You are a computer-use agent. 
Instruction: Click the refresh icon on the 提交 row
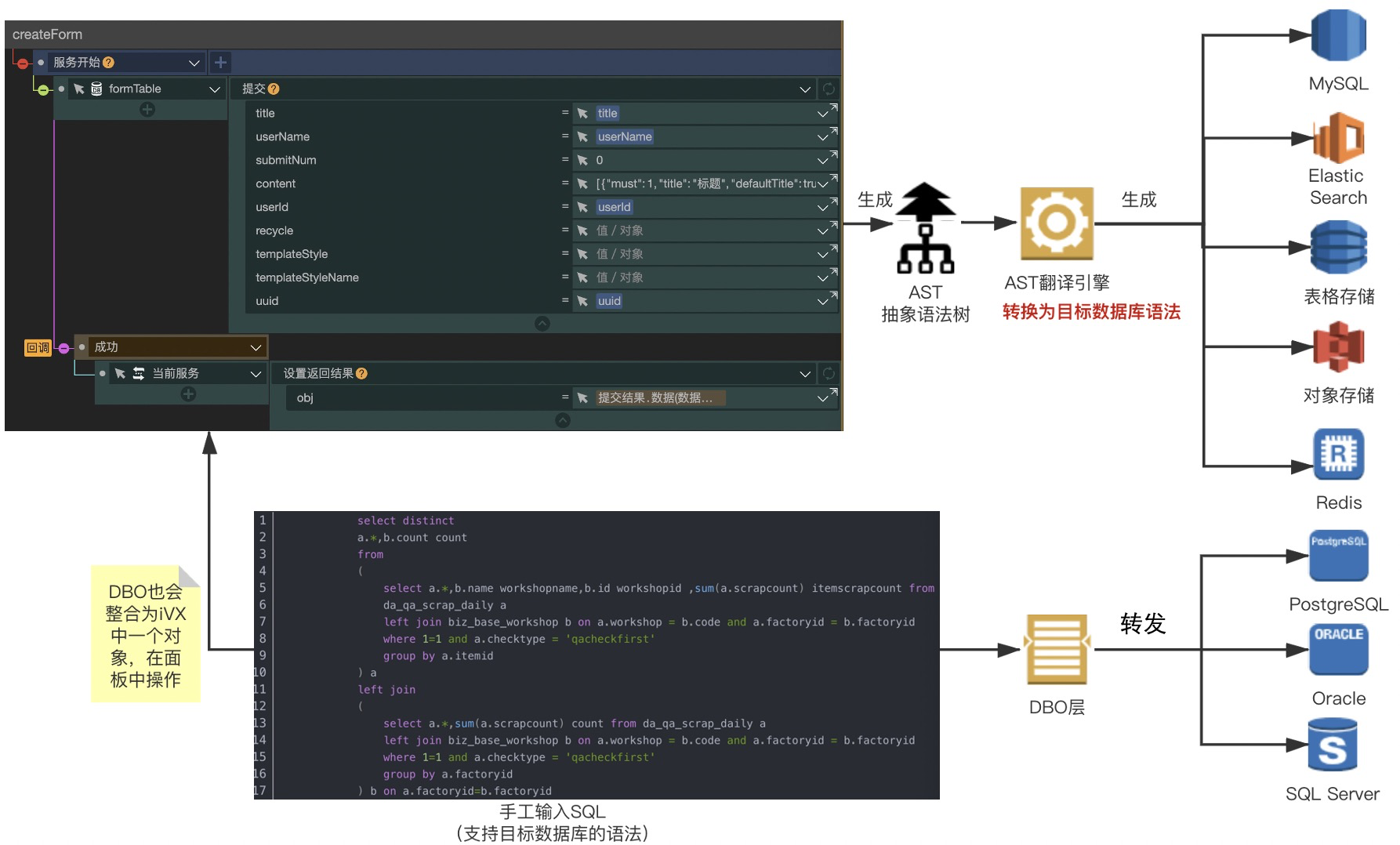click(829, 89)
